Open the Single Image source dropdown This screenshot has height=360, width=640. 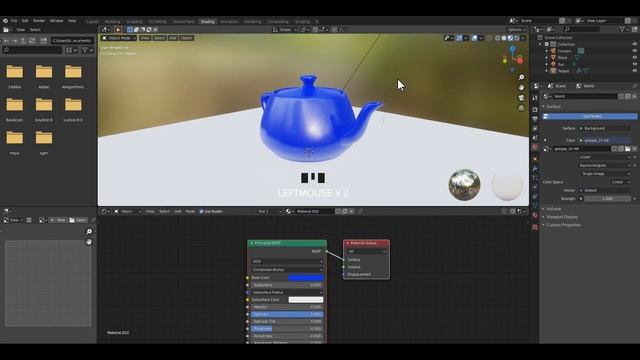604,174
